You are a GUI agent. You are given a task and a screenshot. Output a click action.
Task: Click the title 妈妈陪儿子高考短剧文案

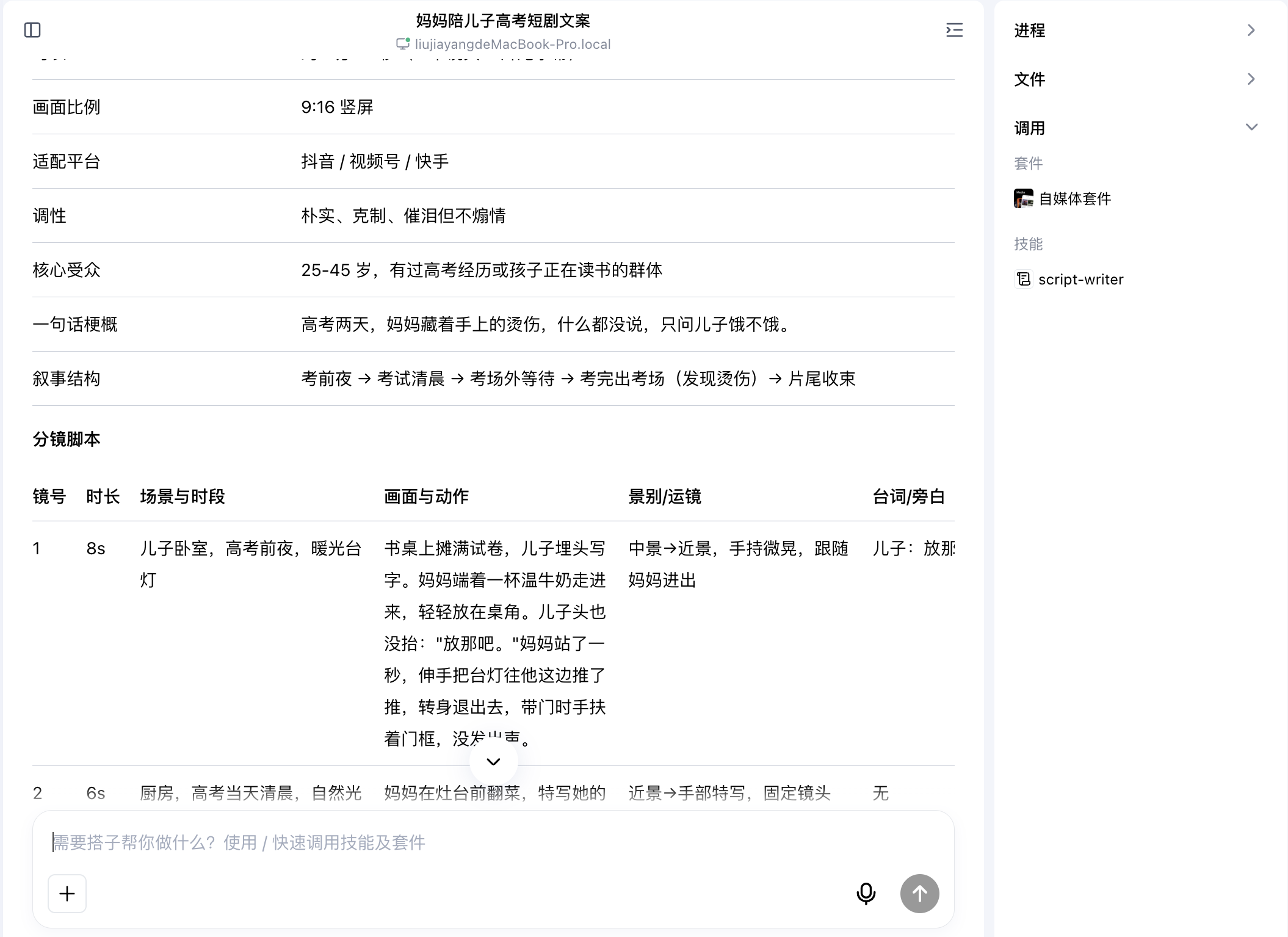click(x=503, y=21)
